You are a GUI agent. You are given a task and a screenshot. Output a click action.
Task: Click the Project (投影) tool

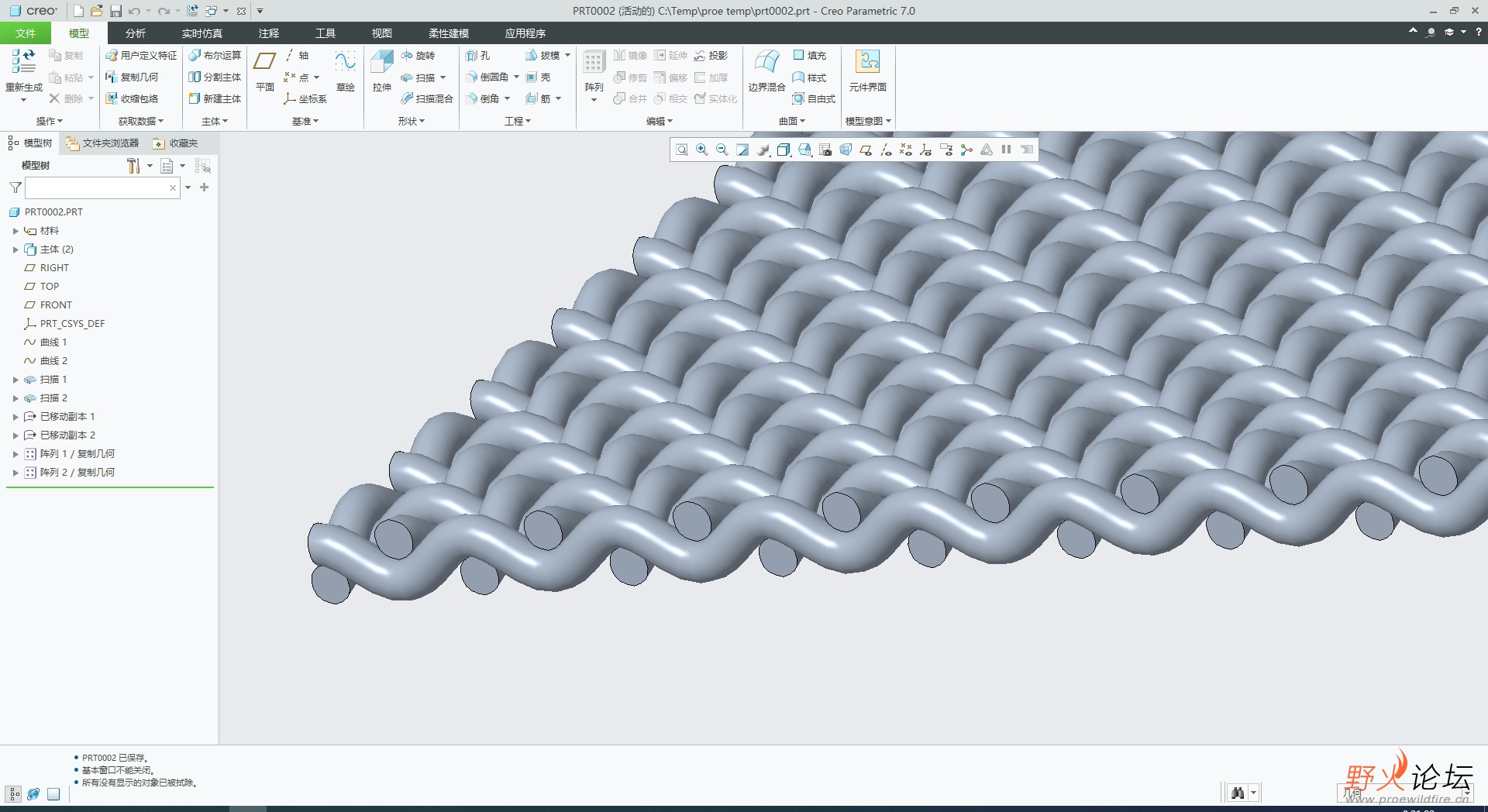(x=711, y=56)
